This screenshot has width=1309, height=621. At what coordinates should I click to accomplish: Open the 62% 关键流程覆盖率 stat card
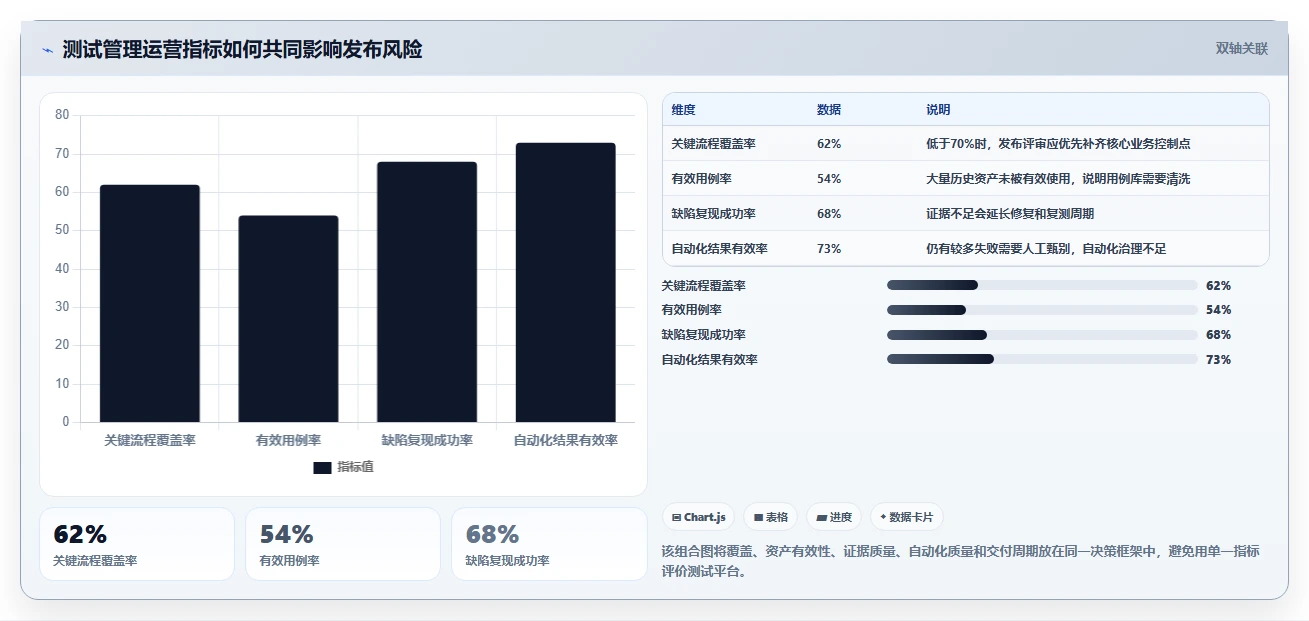tap(137, 544)
